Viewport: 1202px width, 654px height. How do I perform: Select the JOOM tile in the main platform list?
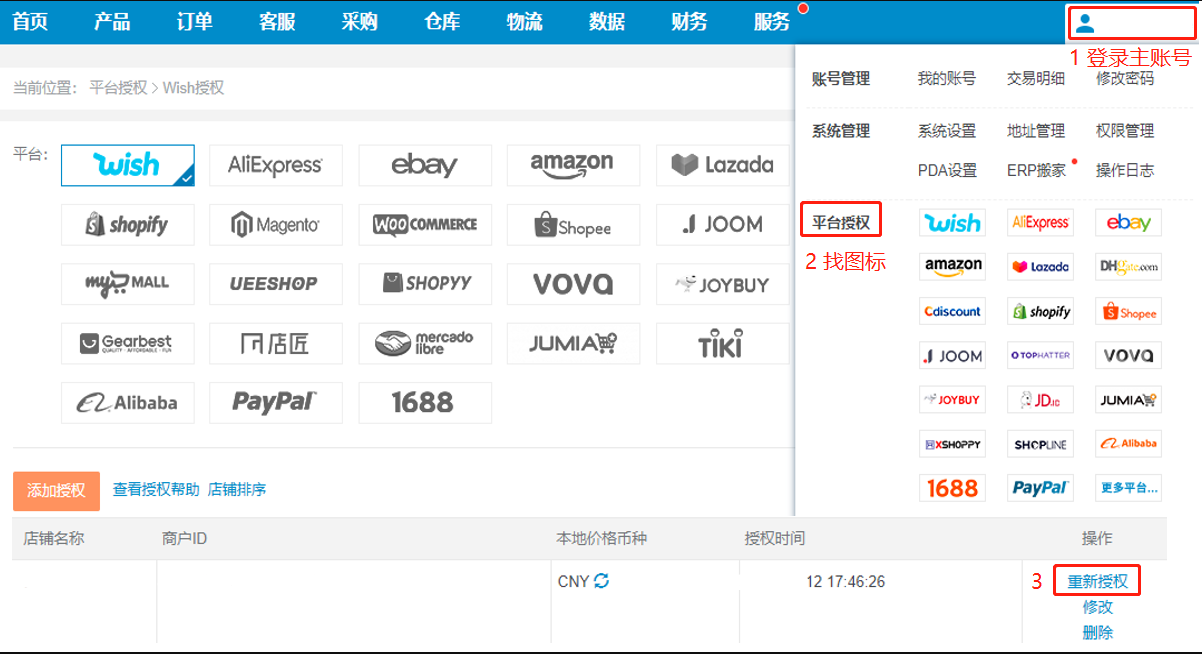[x=723, y=225]
